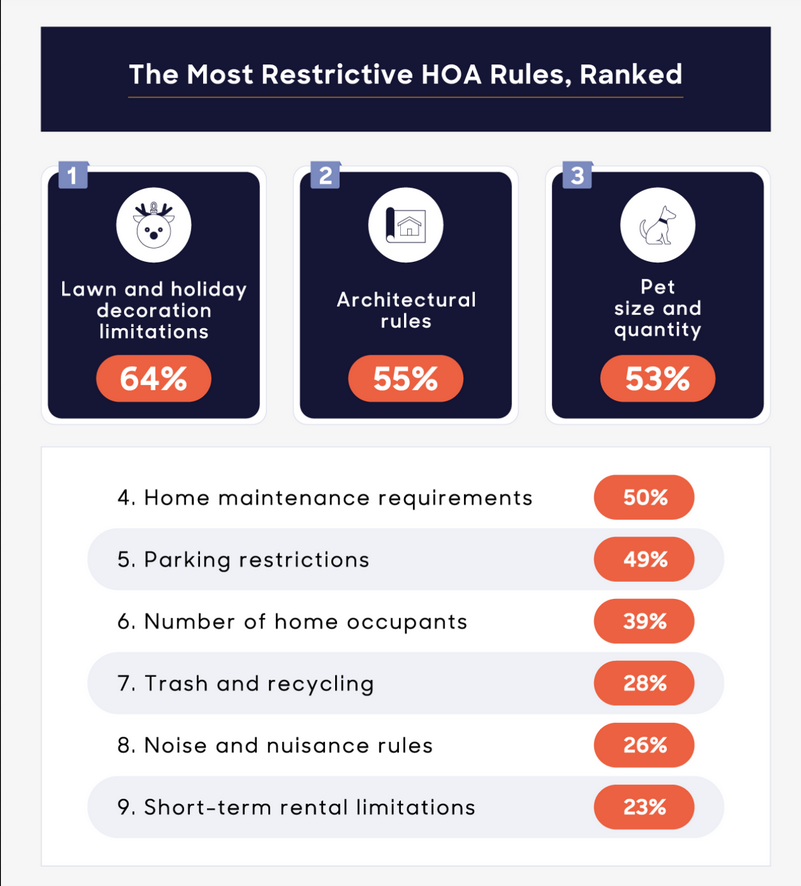
Task: Click the sitting dog icon
Action: [658, 225]
